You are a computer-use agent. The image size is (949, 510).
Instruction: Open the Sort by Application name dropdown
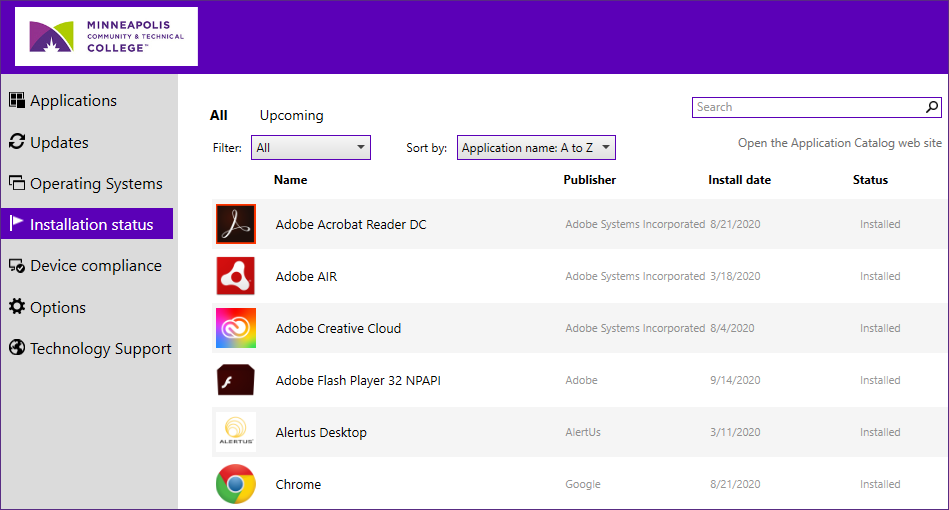tap(536, 148)
